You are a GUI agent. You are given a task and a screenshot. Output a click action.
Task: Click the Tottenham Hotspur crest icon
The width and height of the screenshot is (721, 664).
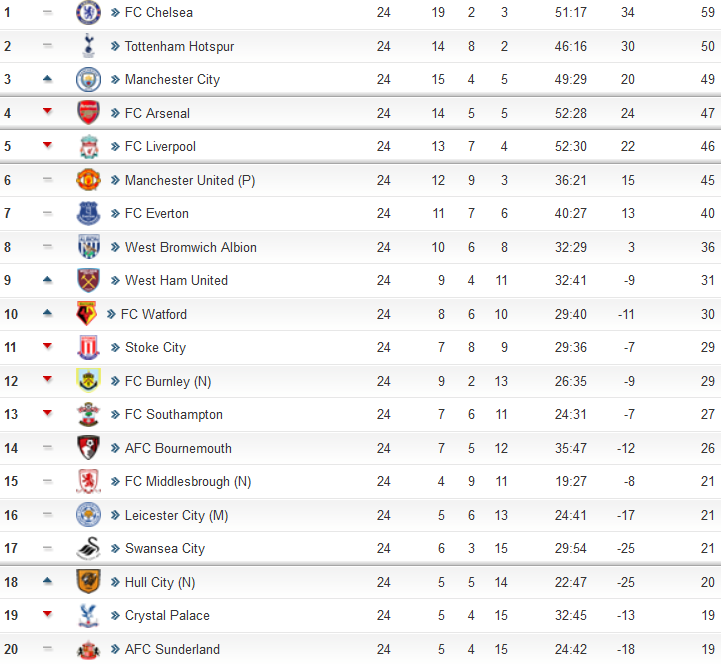[88, 46]
